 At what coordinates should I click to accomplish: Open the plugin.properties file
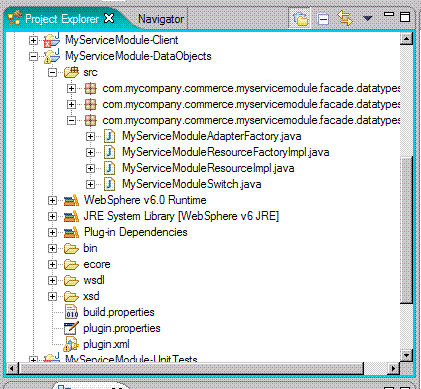tap(122, 328)
